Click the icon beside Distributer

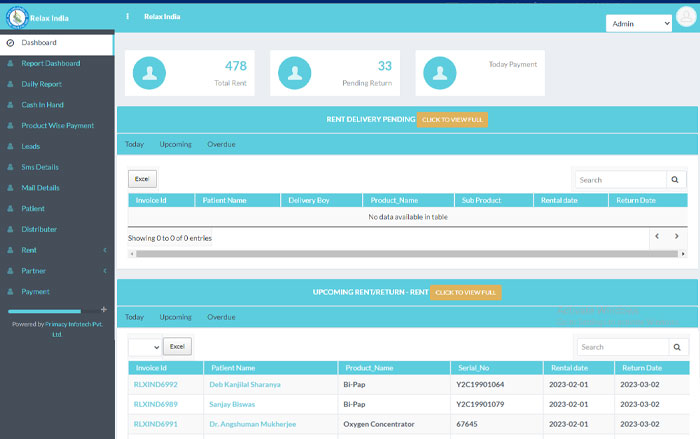pos(10,230)
